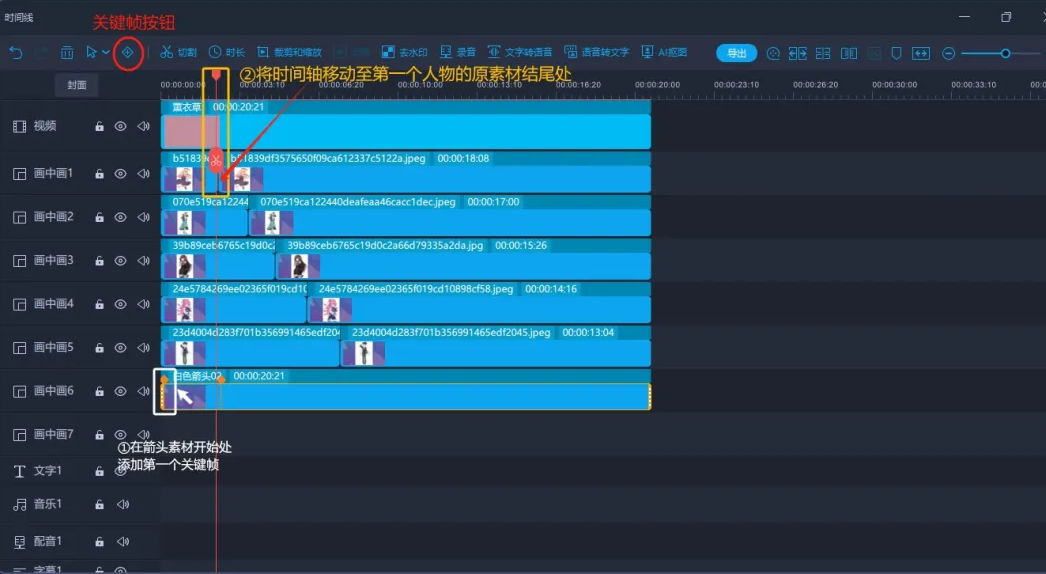Launch the AI抠图 cutout tool
This screenshot has height=574, width=1046.
(664, 52)
